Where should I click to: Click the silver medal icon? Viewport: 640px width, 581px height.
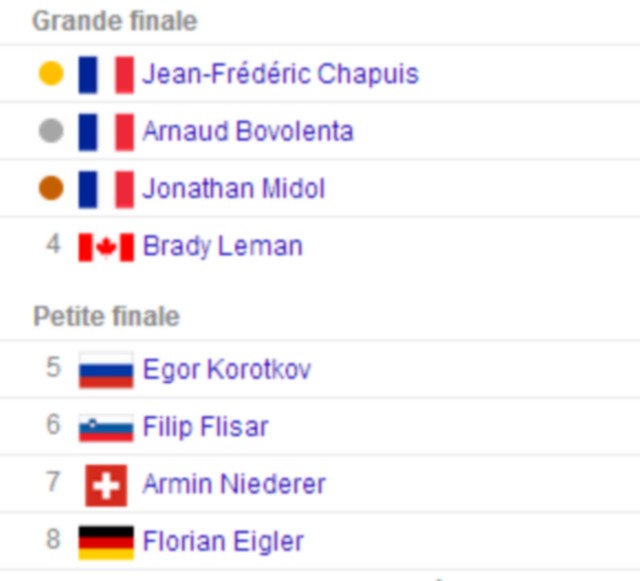point(51,131)
